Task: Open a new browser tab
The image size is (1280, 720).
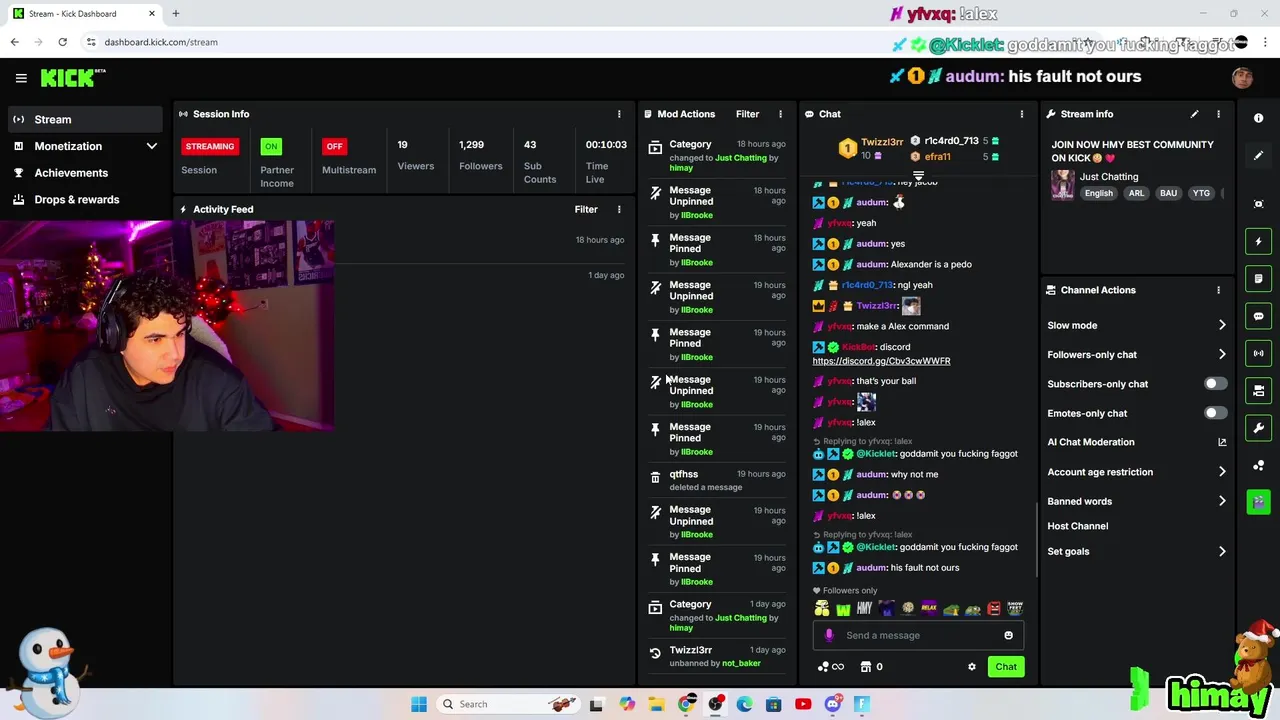Action: pos(175,14)
